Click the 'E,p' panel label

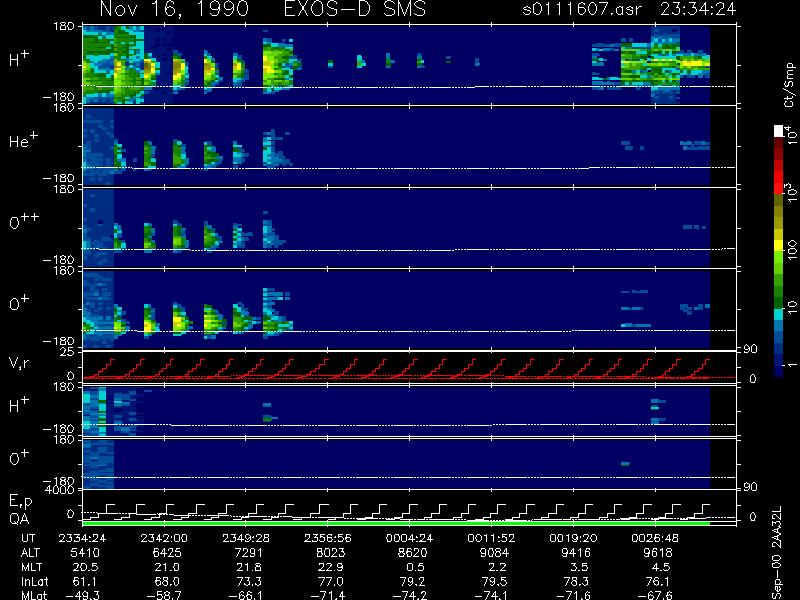pyautogui.click(x=20, y=502)
